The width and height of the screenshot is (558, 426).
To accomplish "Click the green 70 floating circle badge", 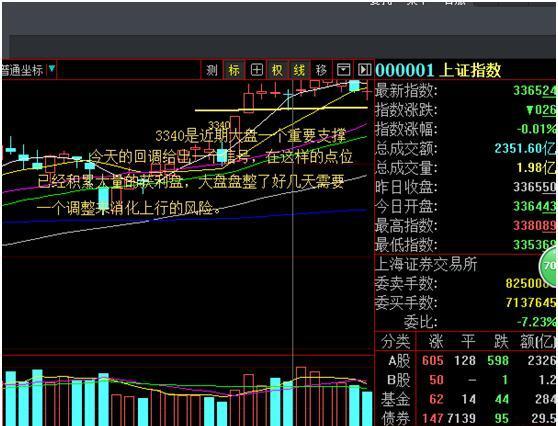I will (548, 266).
